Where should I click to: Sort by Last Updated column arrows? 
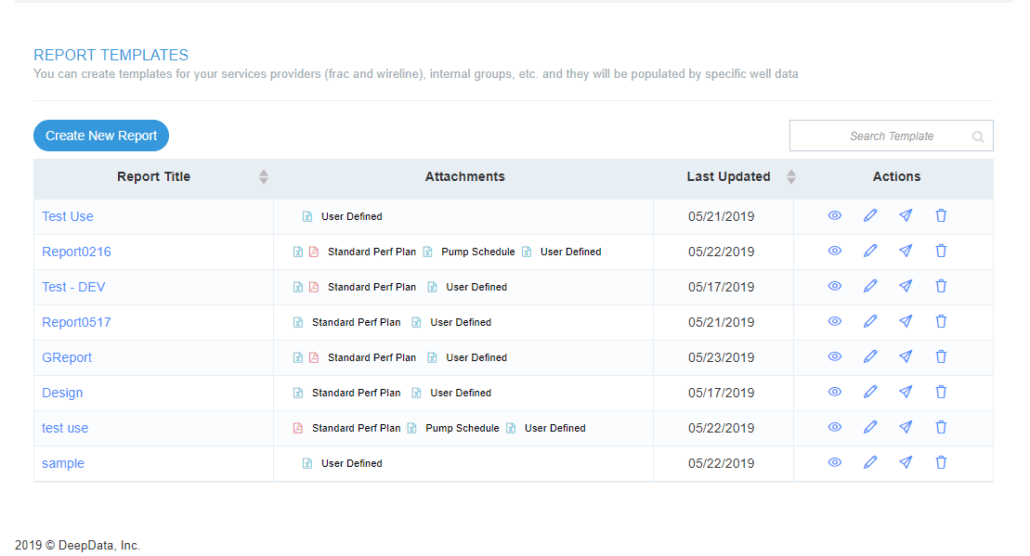[791, 177]
